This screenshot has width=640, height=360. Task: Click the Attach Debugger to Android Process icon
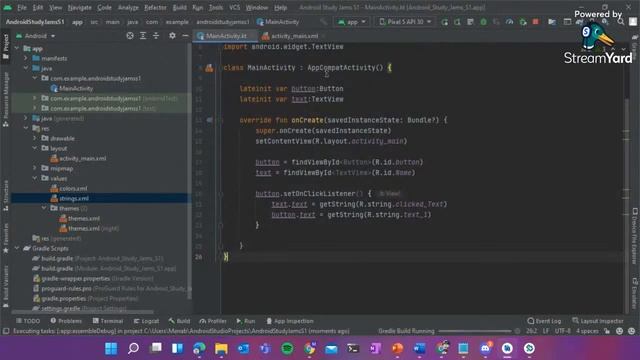523,22
